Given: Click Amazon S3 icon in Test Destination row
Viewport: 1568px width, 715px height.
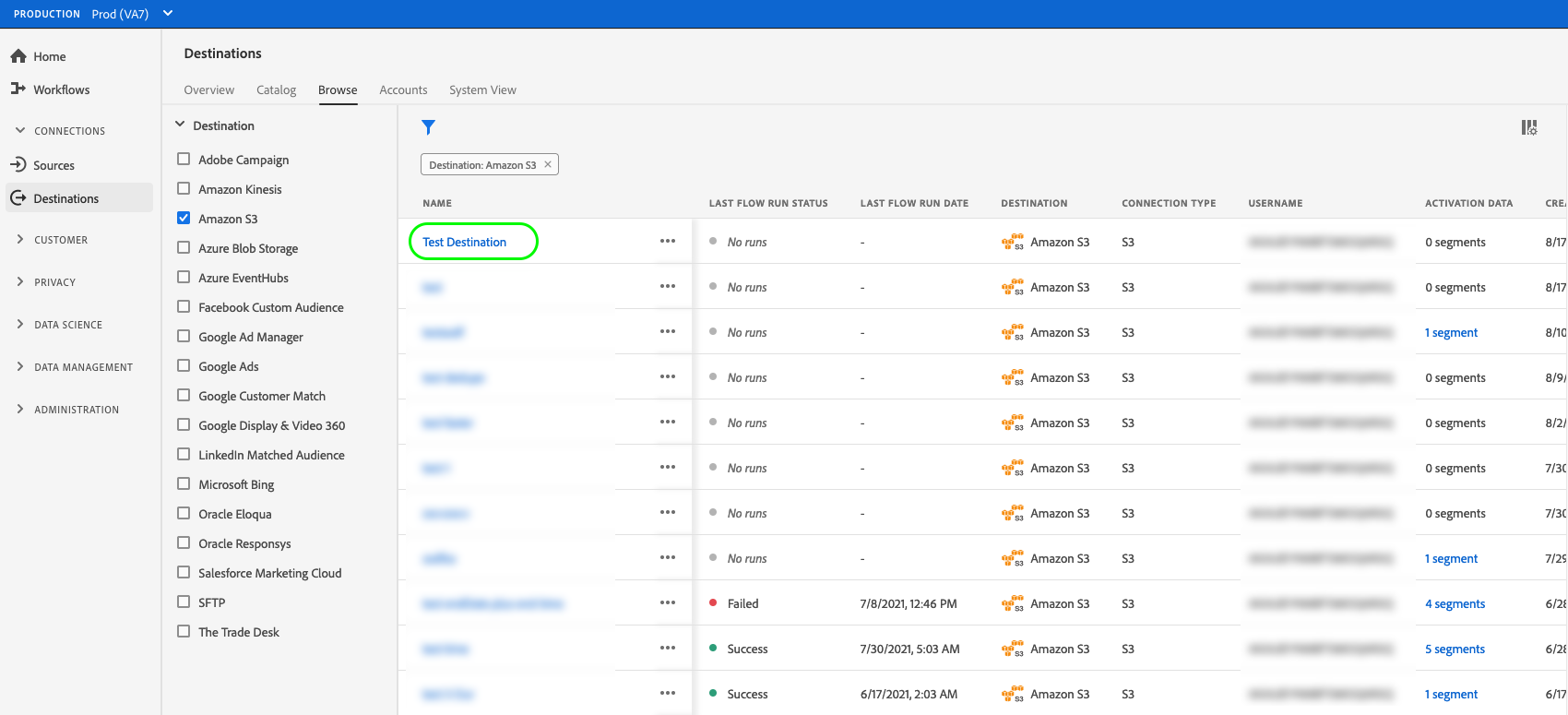Looking at the screenshot, I should click(1013, 242).
